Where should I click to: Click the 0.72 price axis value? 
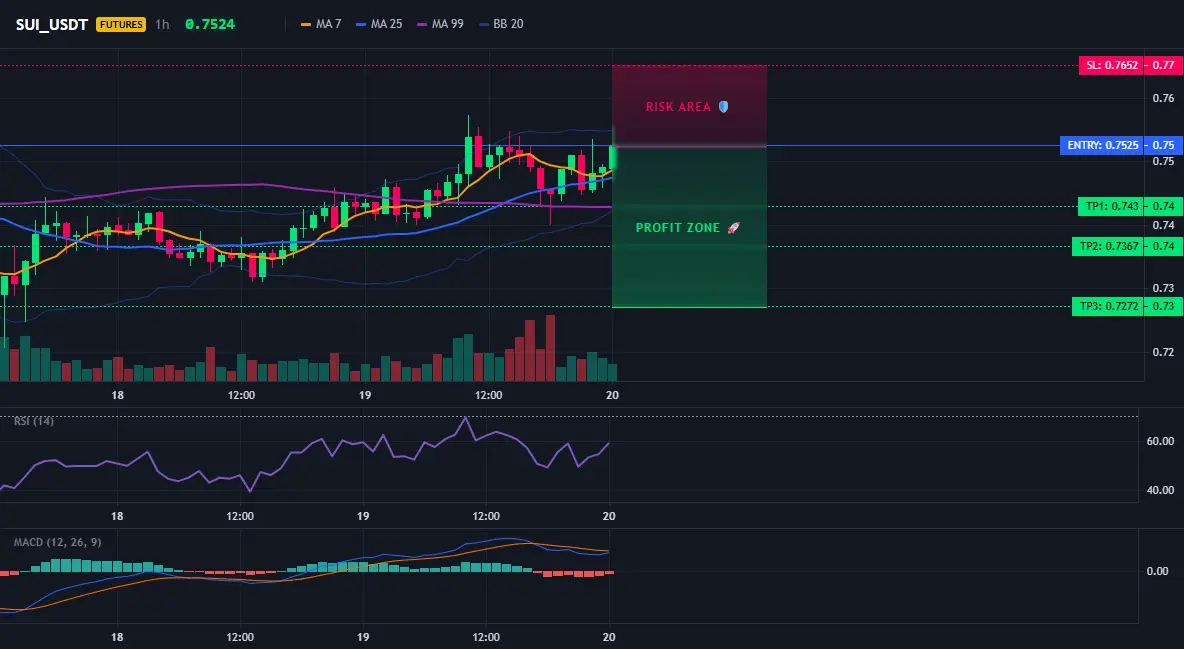(1164, 352)
